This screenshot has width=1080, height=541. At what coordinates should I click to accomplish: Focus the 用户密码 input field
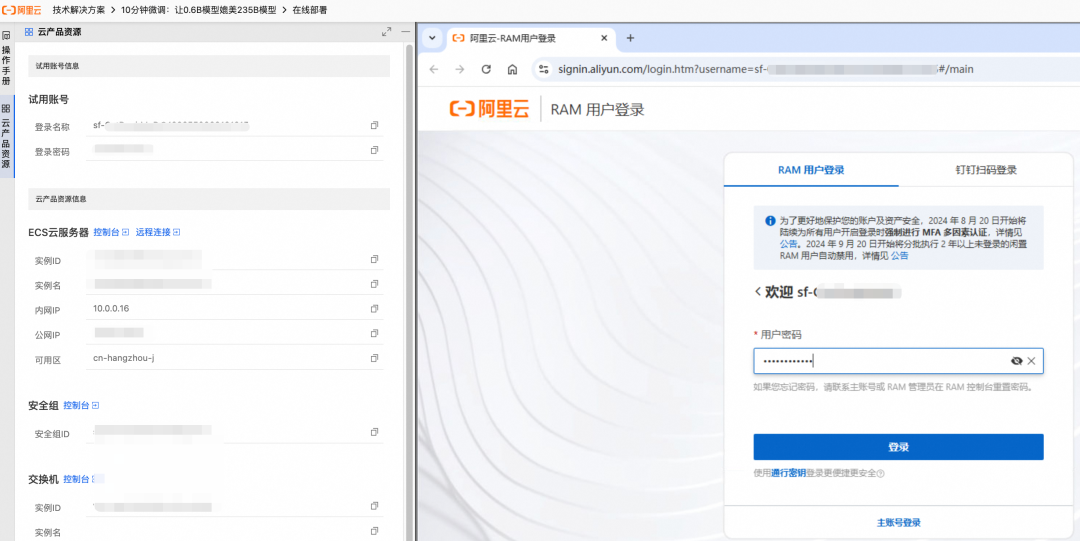pos(880,361)
